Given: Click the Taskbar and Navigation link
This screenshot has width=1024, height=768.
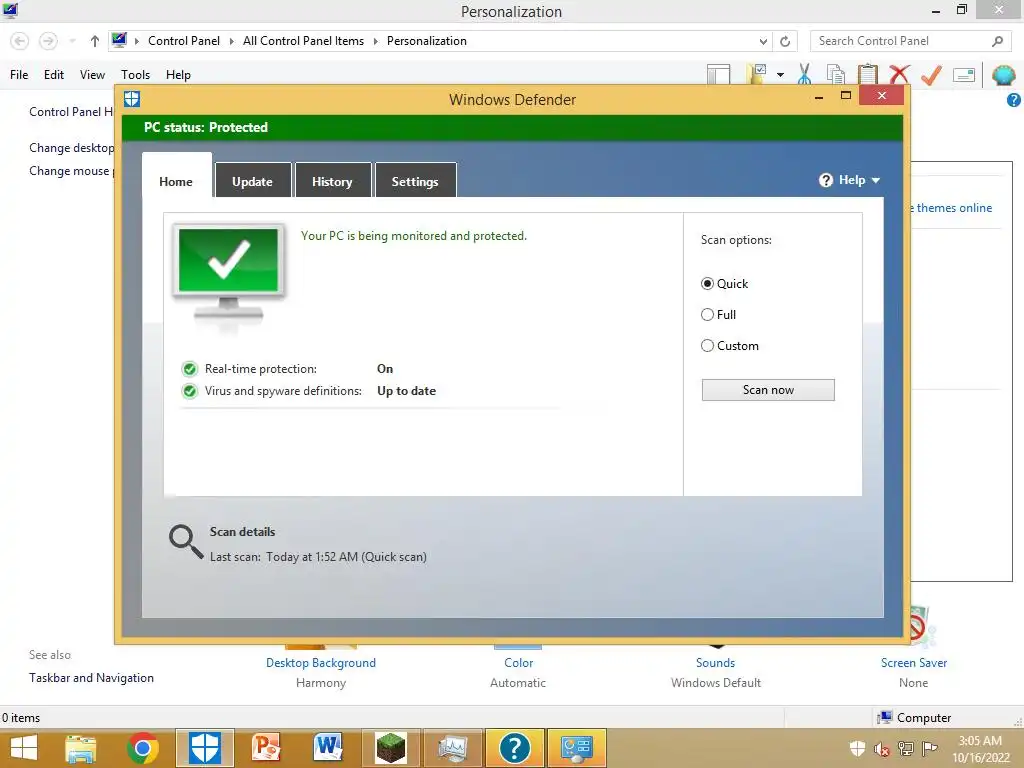Looking at the screenshot, I should (91, 678).
